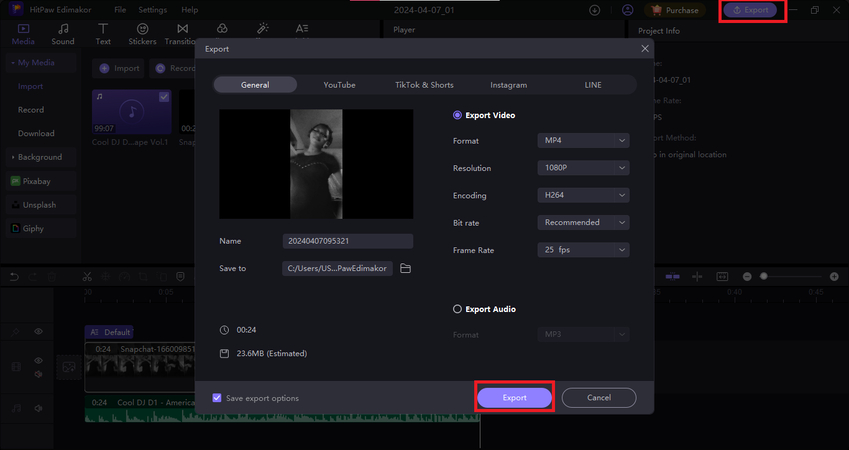
Task: Click the timeline zoom slider handle
Action: [x=763, y=276]
